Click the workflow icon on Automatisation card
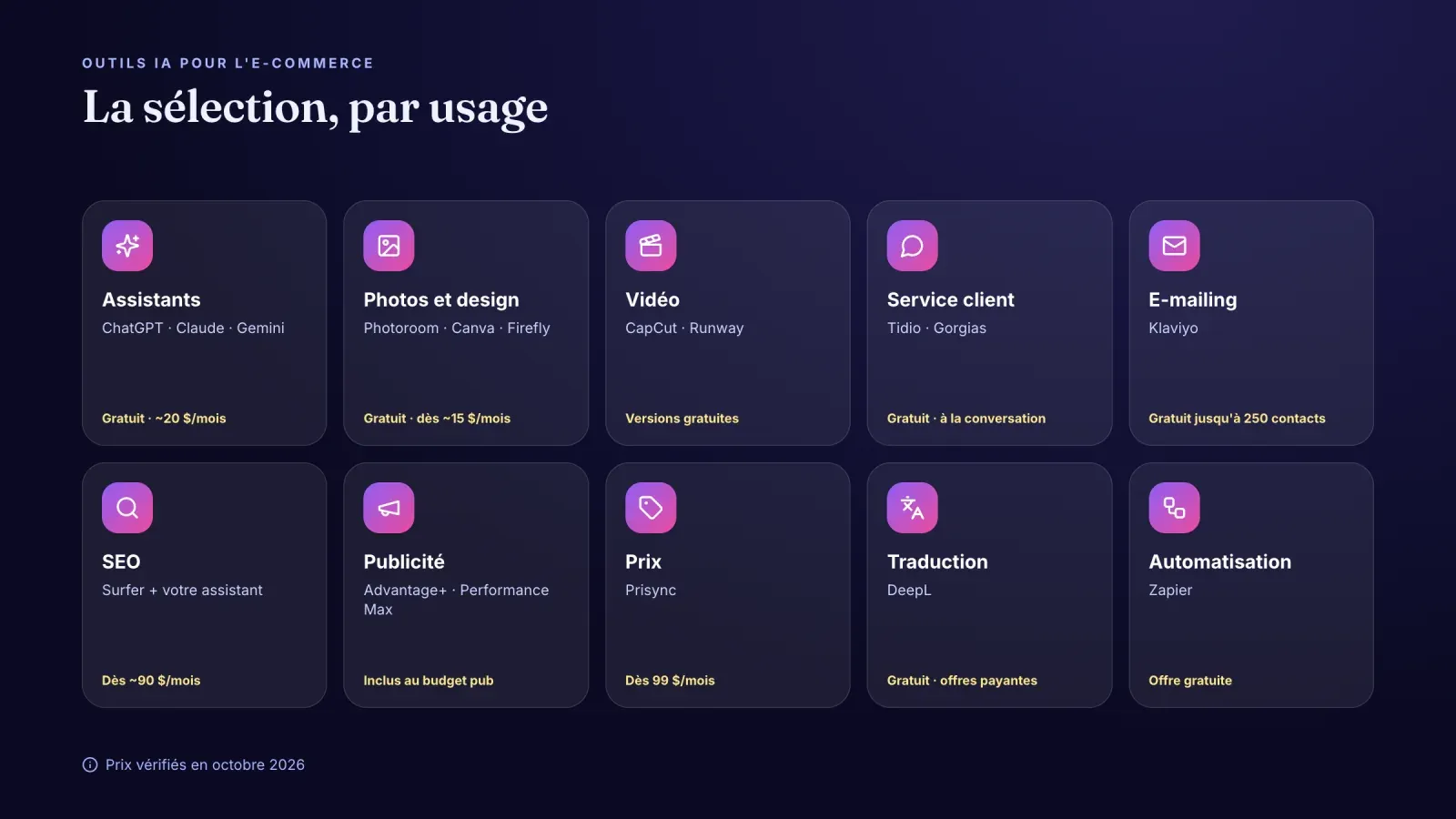 click(x=1174, y=508)
